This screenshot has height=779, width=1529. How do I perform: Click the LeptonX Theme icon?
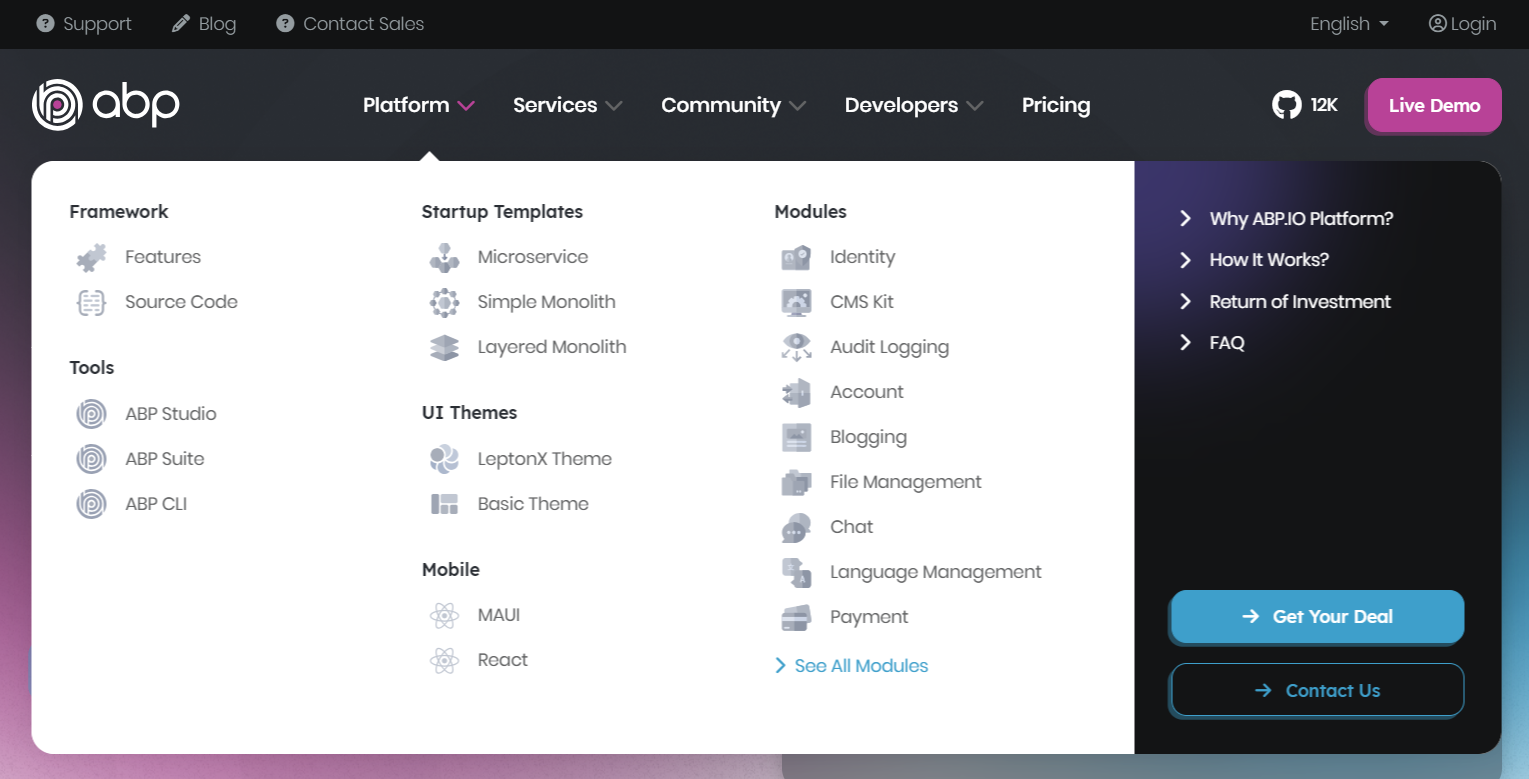coord(444,459)
